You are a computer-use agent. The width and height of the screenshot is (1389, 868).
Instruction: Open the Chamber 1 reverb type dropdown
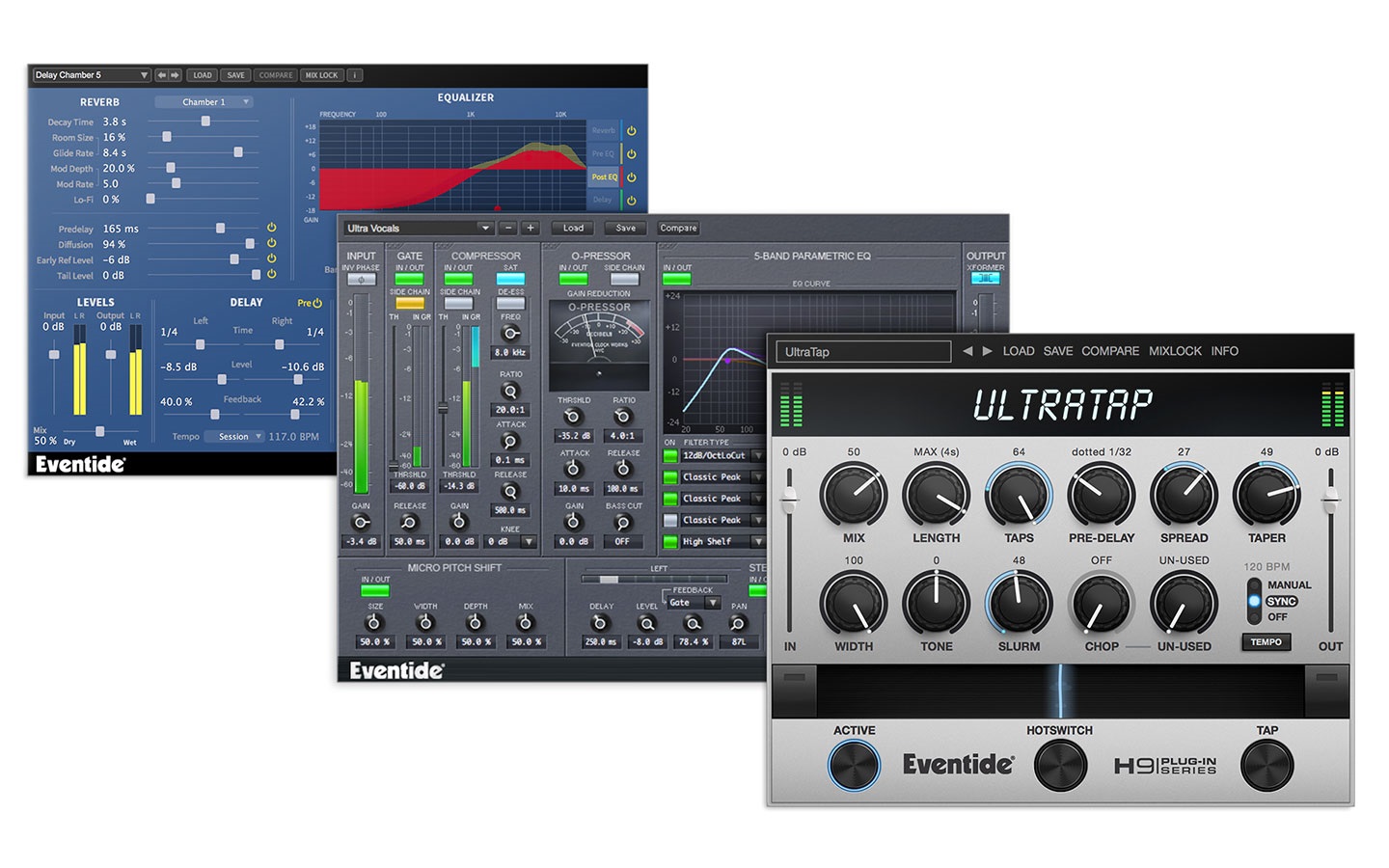[x=204, y=101]
